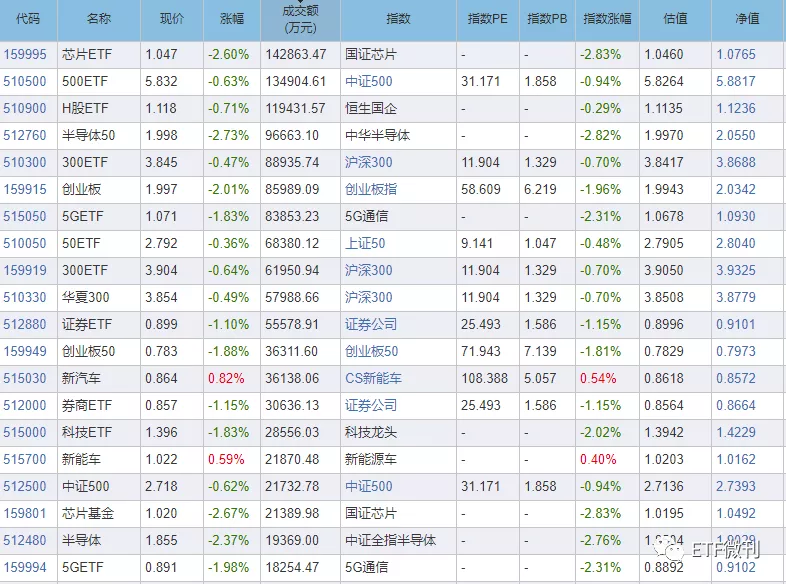Screen dimensions: 786x584
Task: Open fund code 515000 link
Action: point(25,433)
